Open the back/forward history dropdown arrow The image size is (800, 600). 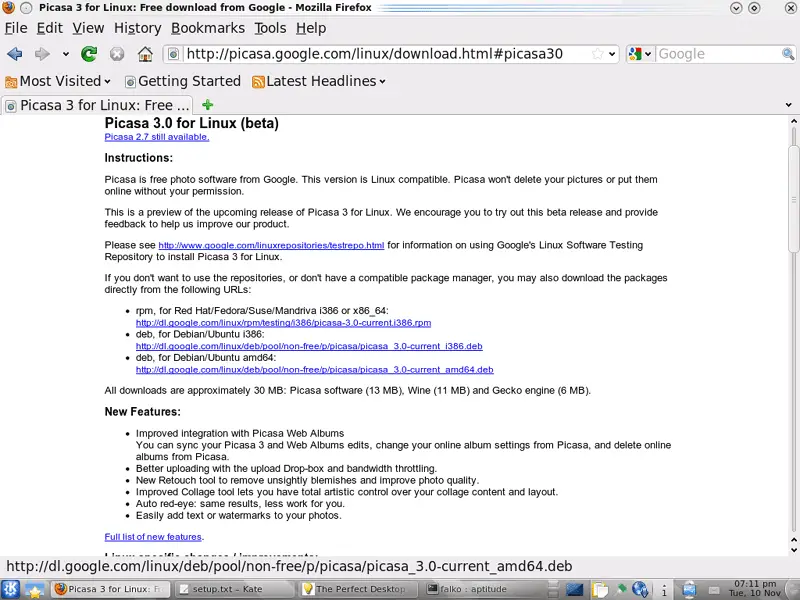click(x=66, y=54)
